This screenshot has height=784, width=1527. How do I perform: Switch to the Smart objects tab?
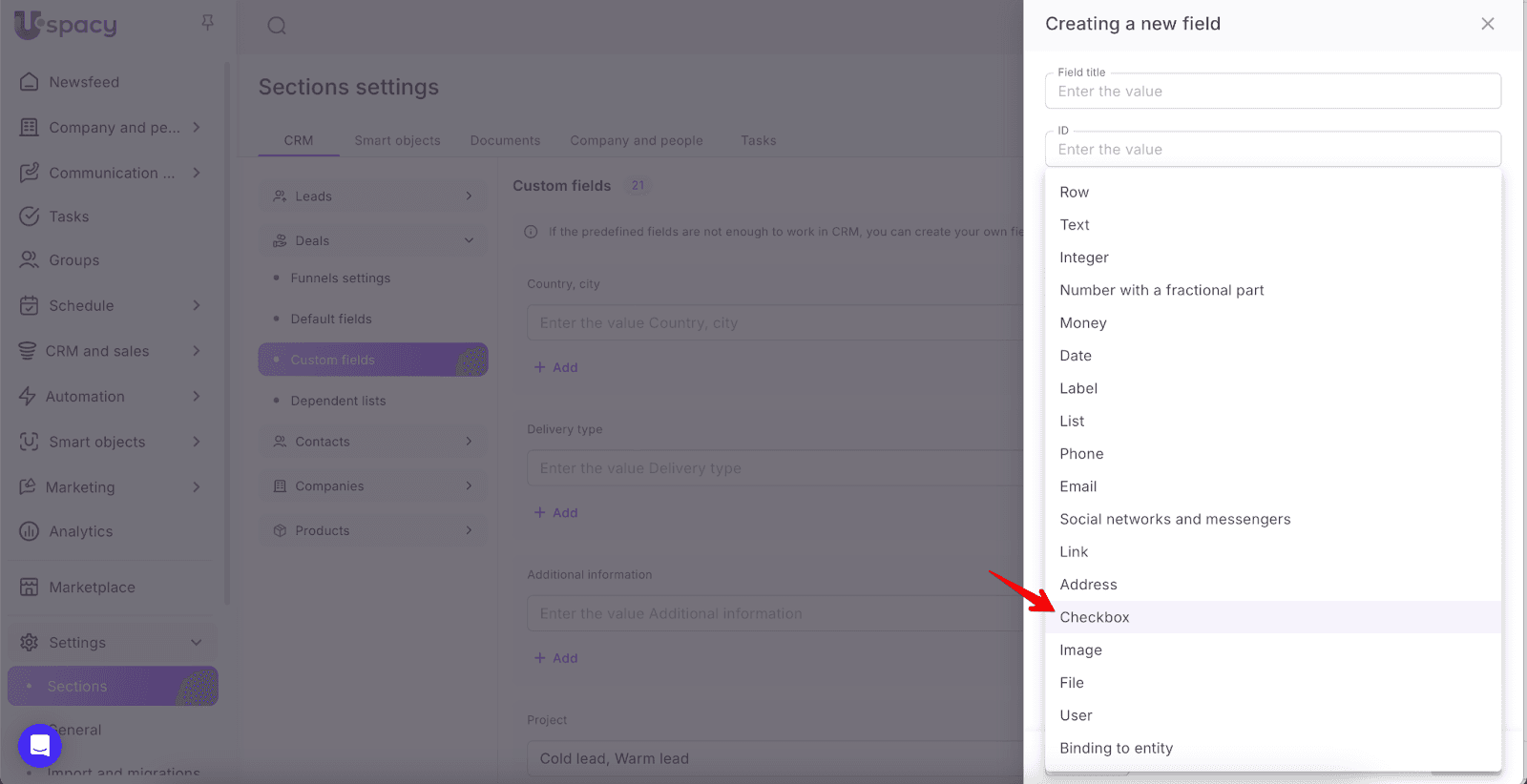(x=397, y=140)
